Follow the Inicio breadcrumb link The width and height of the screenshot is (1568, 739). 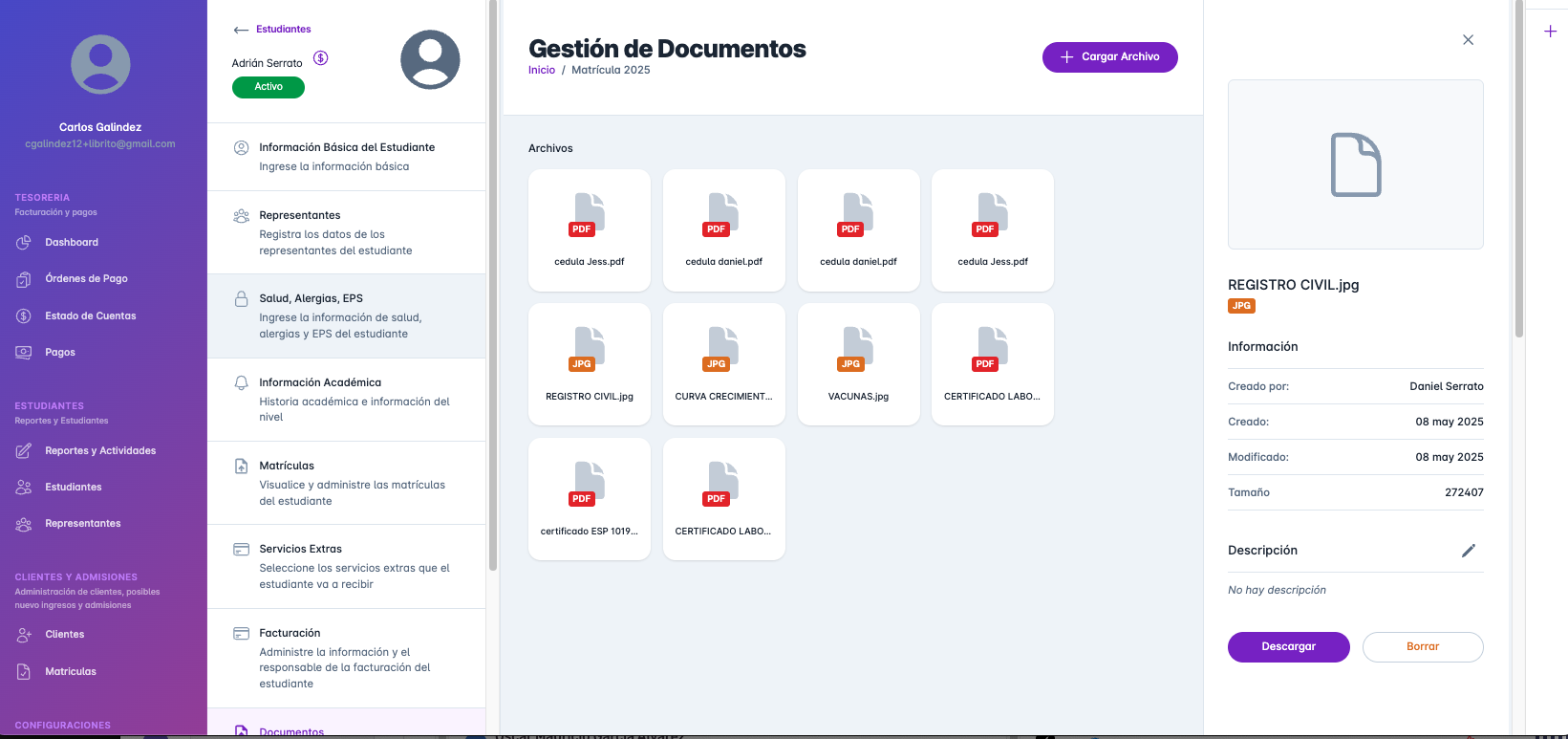541,70
